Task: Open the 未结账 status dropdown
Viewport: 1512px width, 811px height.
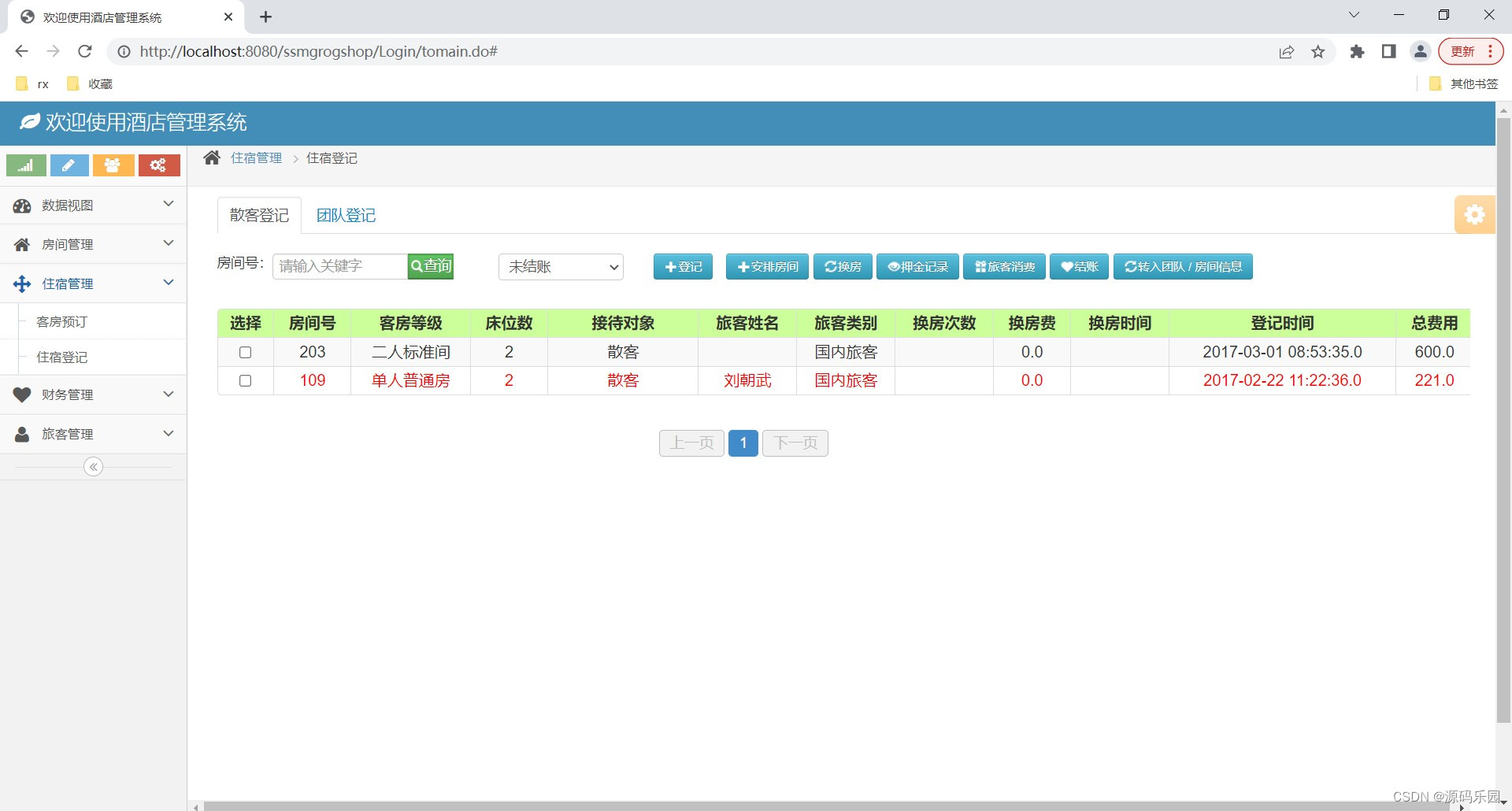Action: pyautogui.click(x=560, y=266)
